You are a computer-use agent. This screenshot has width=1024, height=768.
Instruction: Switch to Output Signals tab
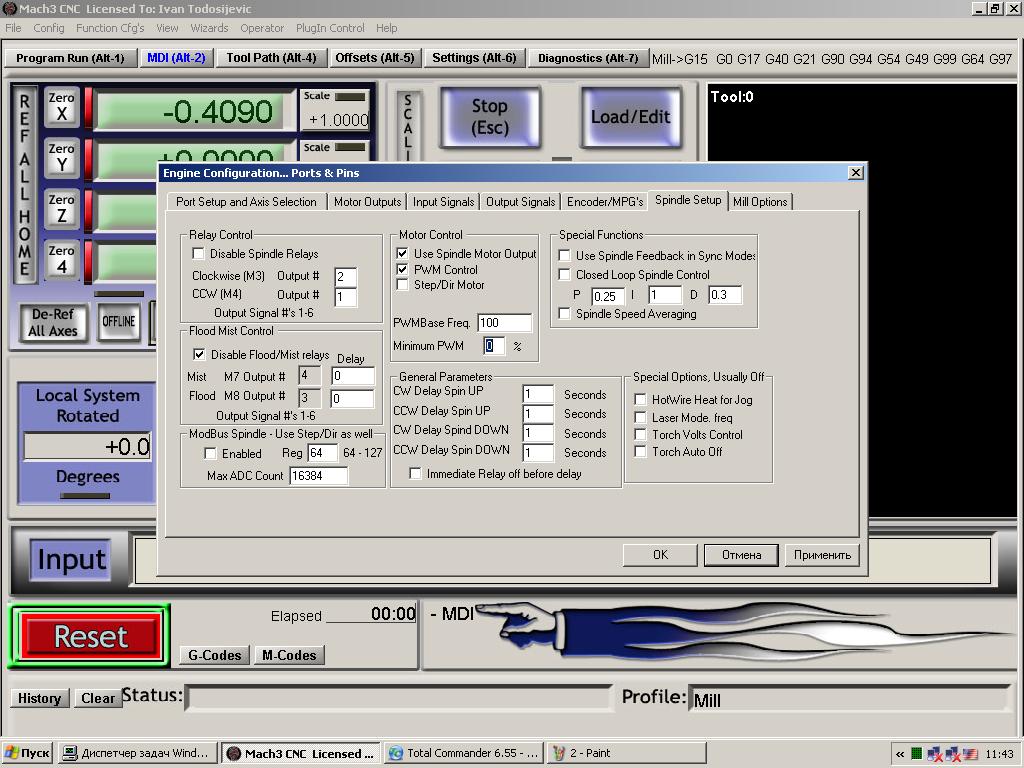click(x=520, y=202)
